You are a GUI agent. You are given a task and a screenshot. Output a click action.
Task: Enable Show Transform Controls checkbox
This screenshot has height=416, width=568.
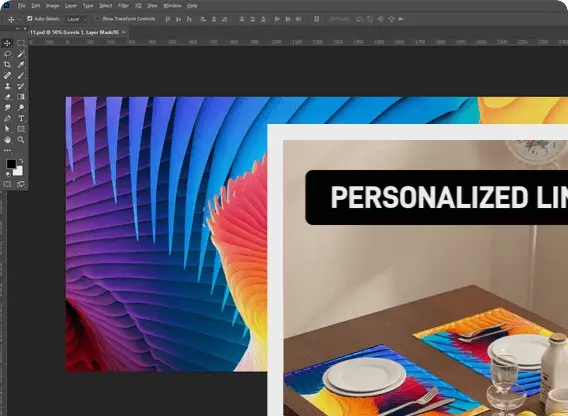pos(97,18)
